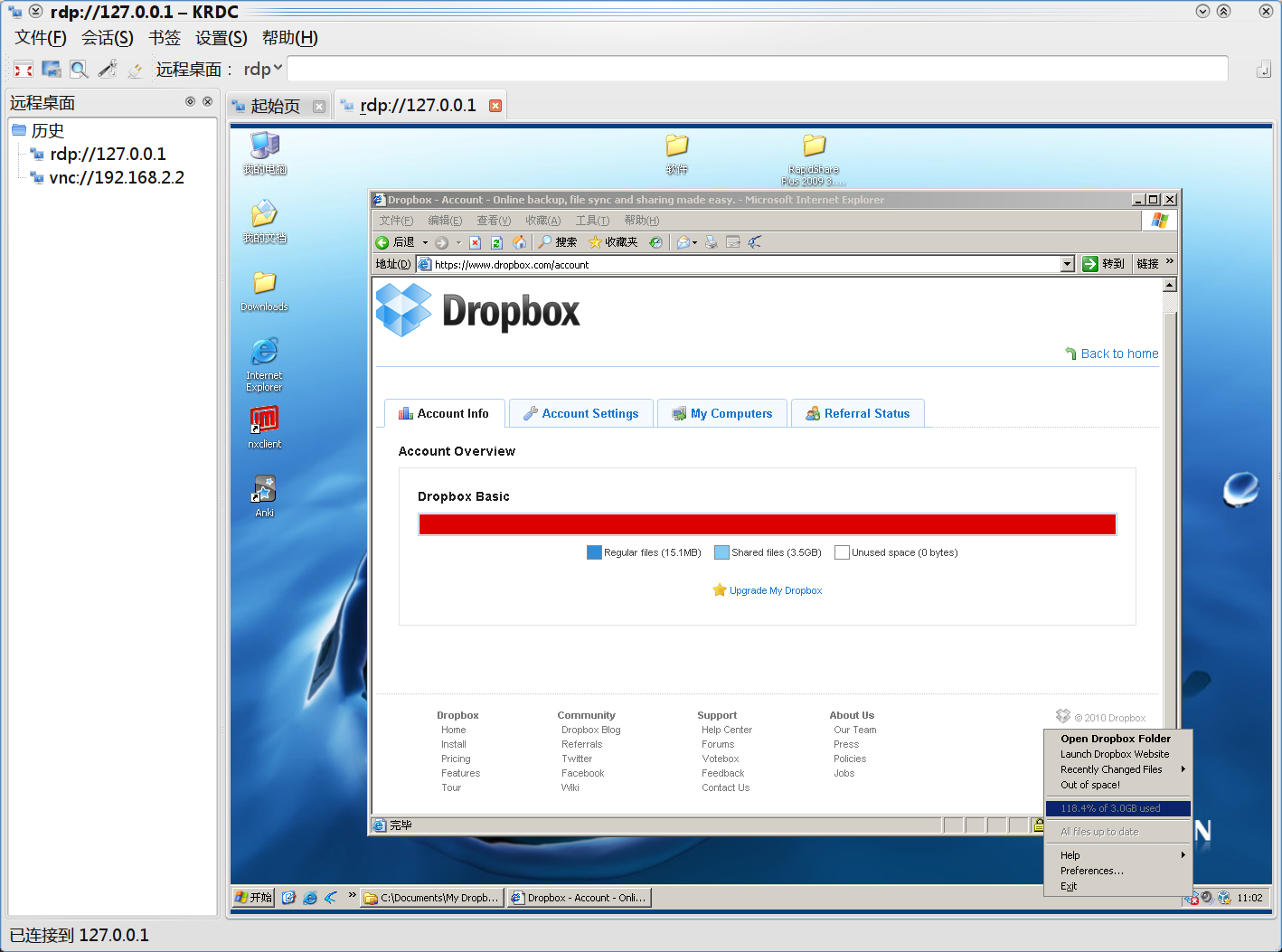The image size is (1282, 952).
Task: Open the 会话(S) menu in KRDC
Action: (x=108, y=38)
